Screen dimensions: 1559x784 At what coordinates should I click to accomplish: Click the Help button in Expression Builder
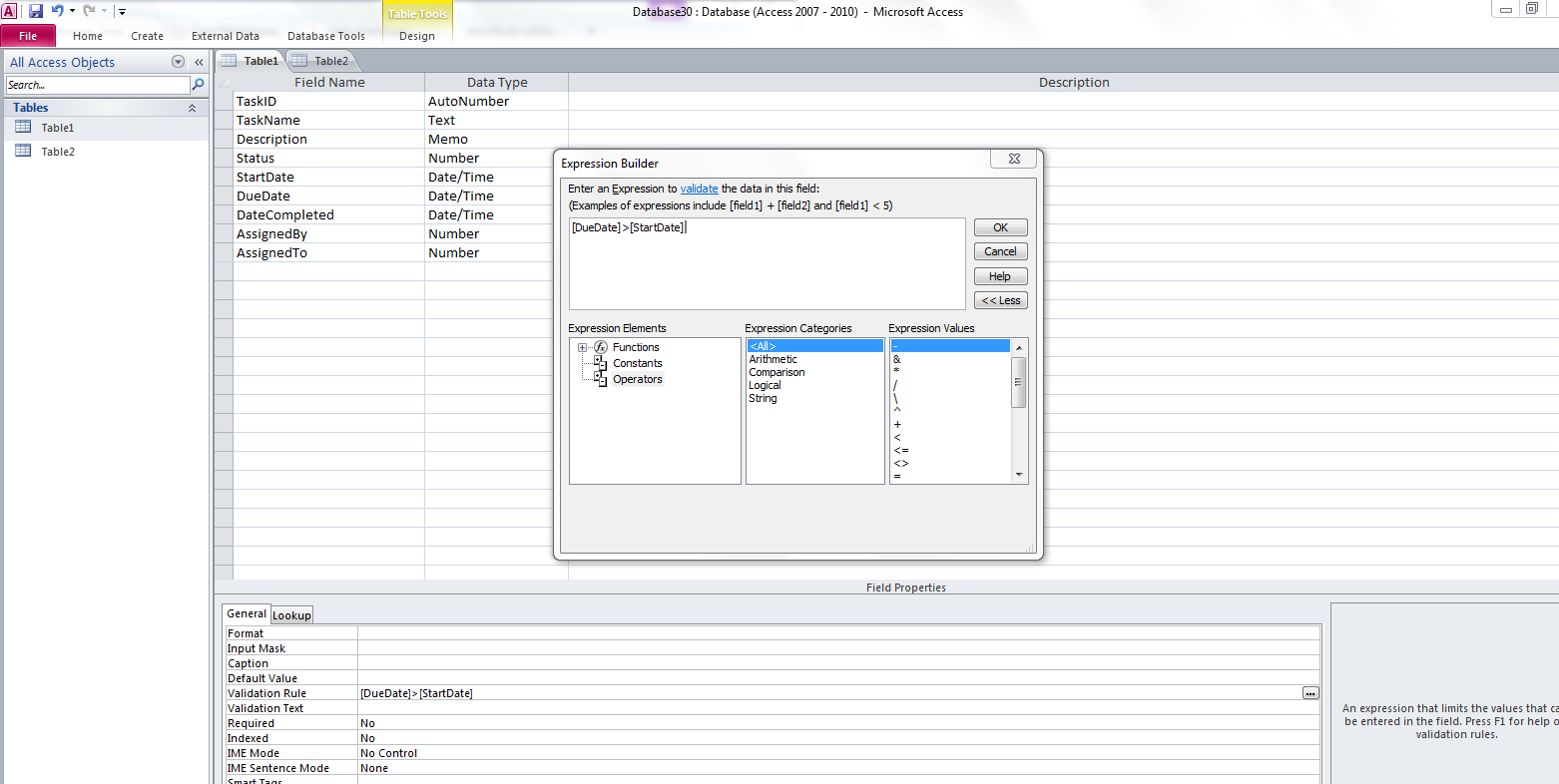pos(1000,276)
